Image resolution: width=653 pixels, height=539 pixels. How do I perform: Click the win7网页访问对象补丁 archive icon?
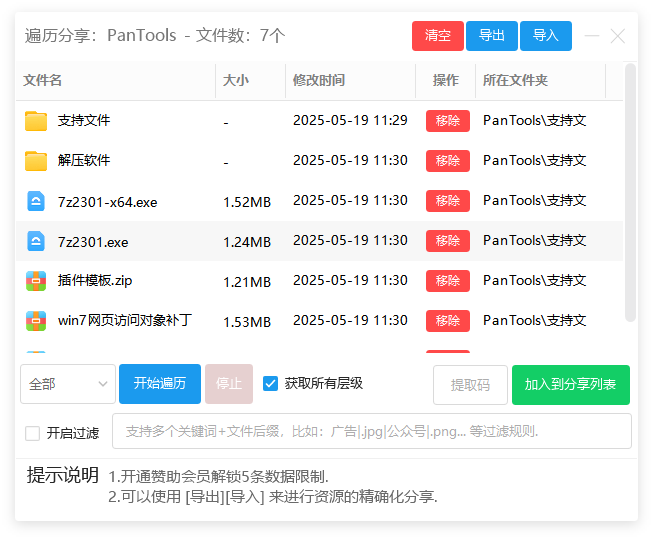coord(36,321)
